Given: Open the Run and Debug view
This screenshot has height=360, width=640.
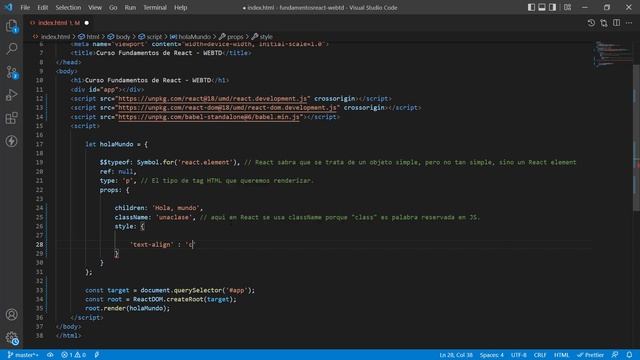Looking at the screenshot, I should 11,95.
